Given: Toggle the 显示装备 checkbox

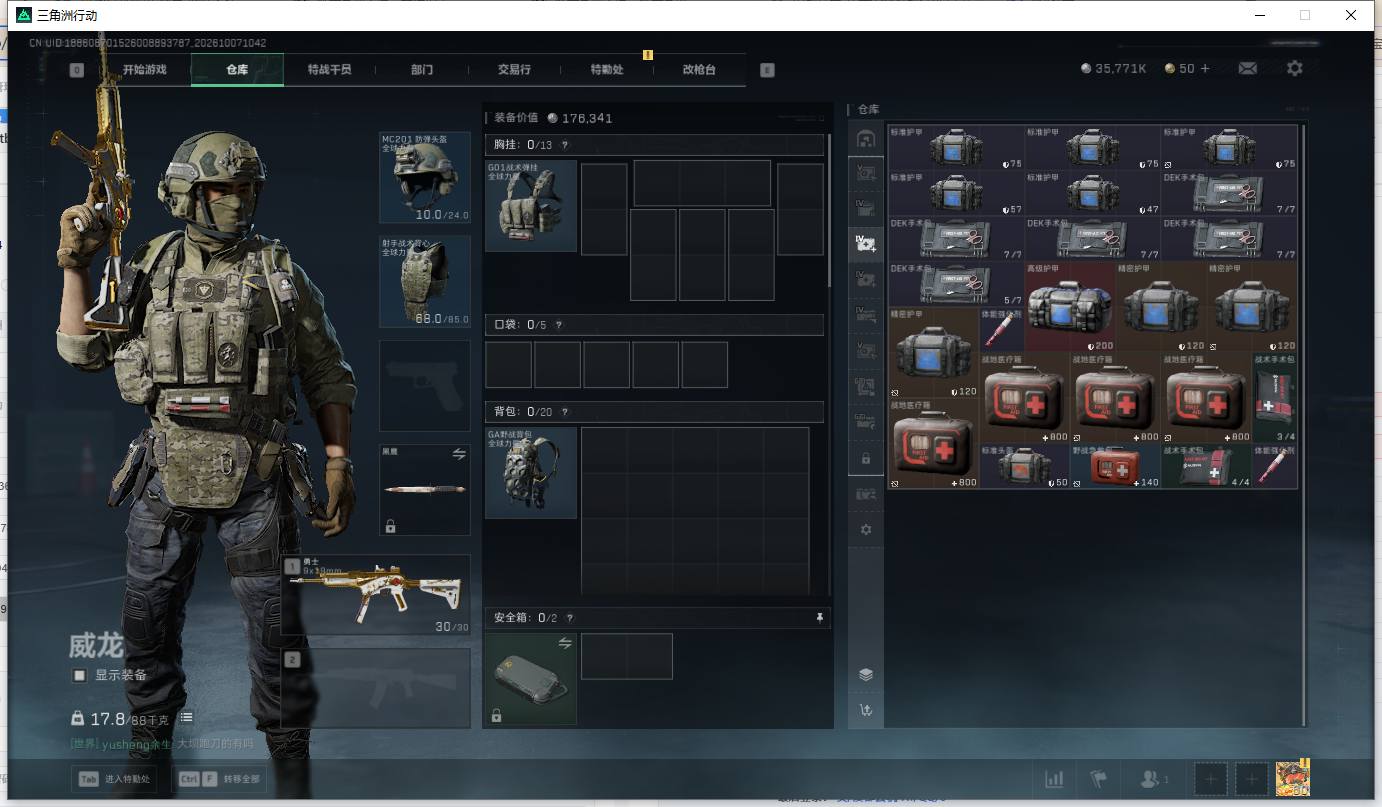Looking at the screenshot, I should tap(80, 675).
